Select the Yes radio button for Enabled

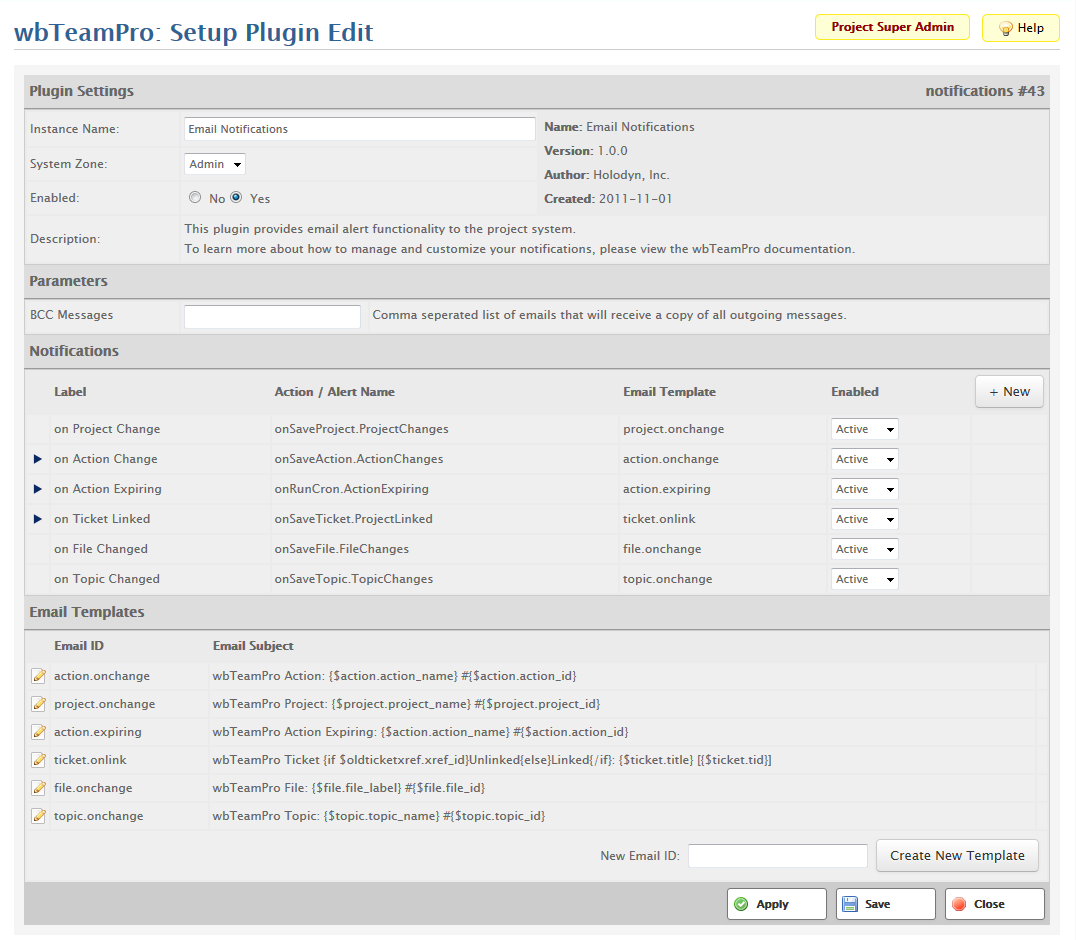click(237, 198)
